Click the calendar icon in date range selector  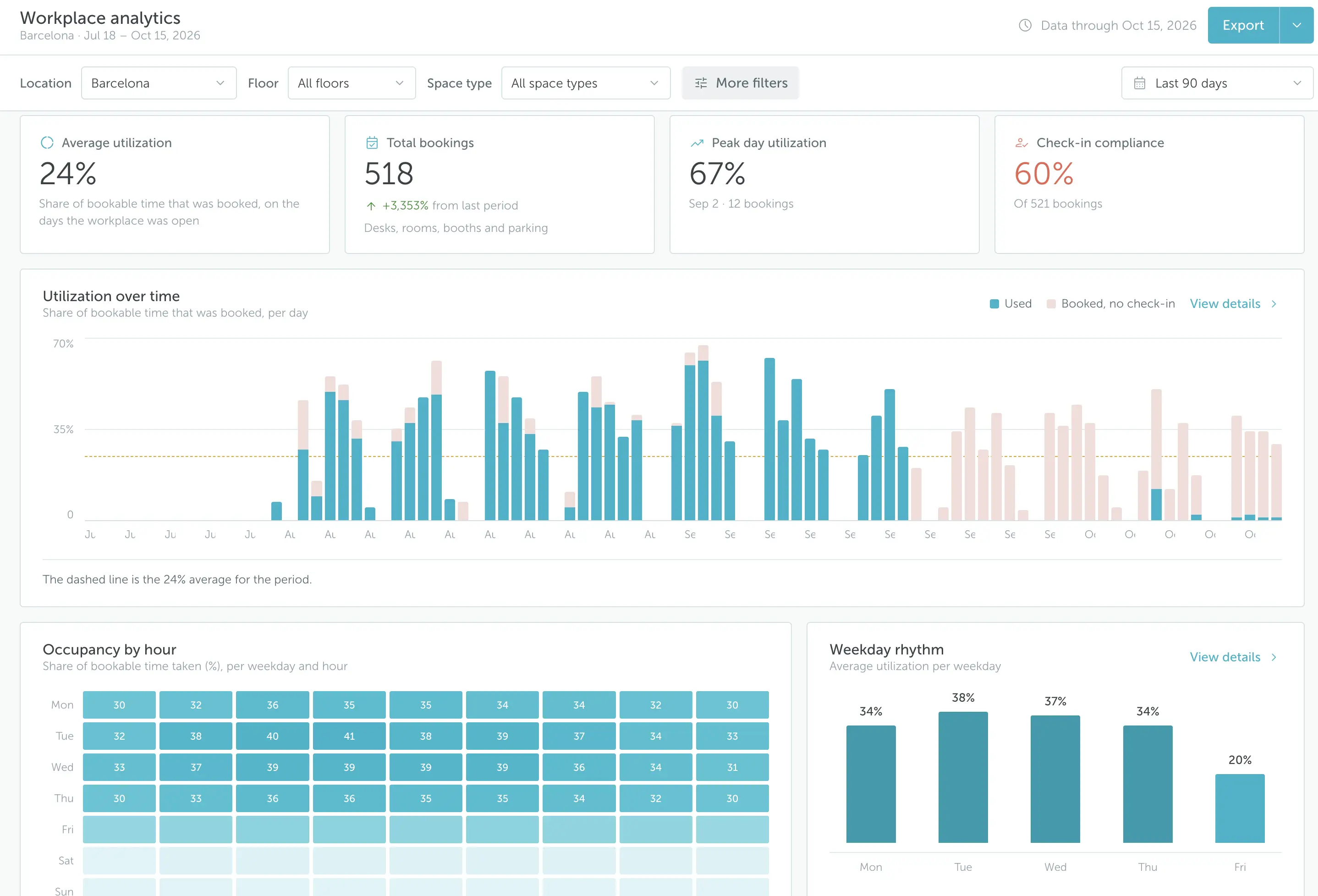point(1139,83)
